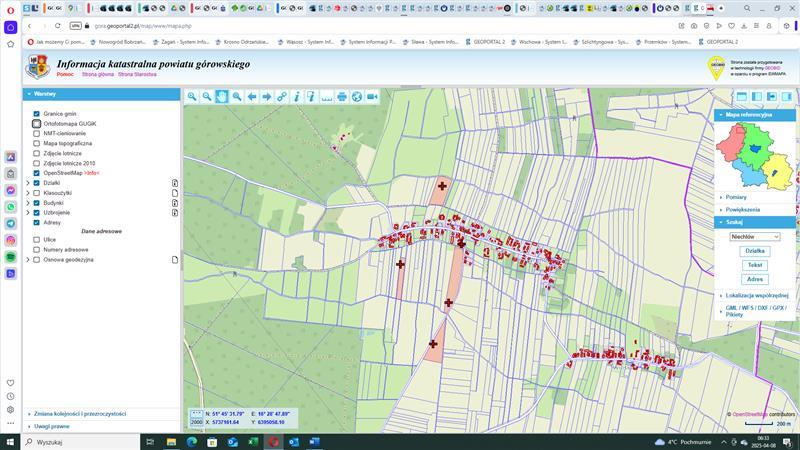Image resolution: width=800 pixels, height=450 pixels.
Task: Click the Adres search button
Action: [755, 279]
